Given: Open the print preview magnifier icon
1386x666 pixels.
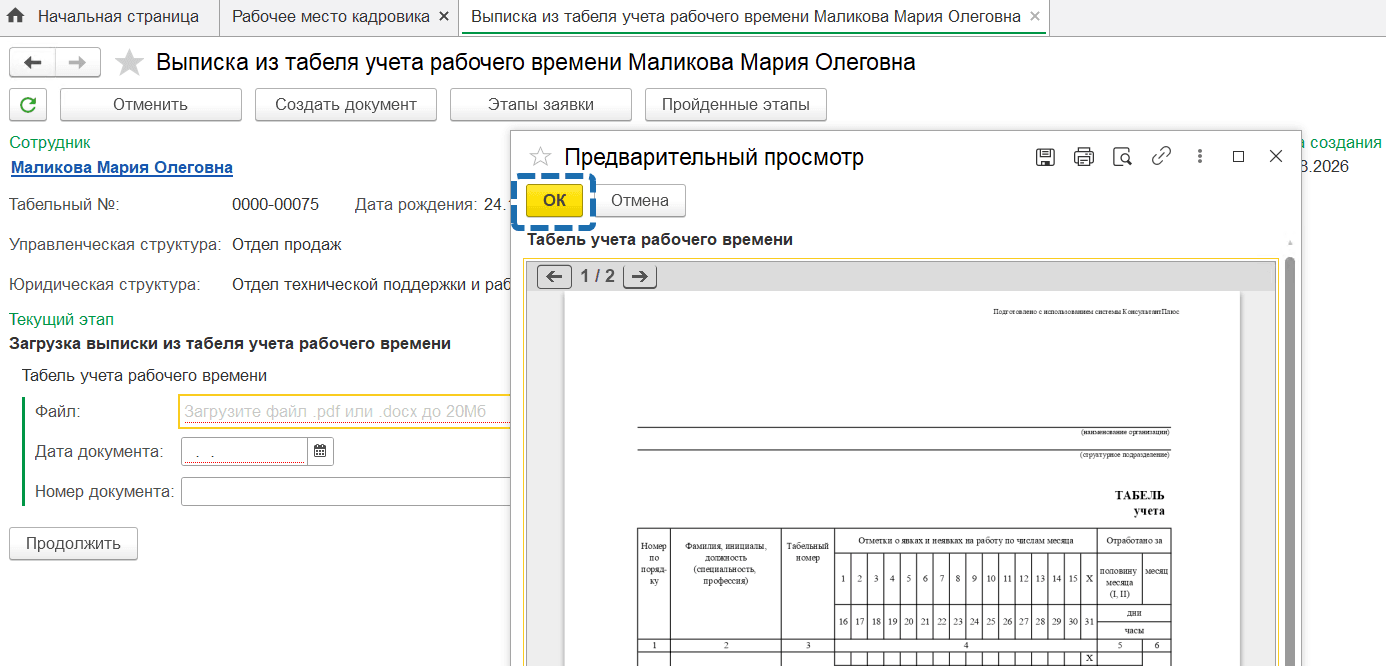Looking at the screenshot, I should click(1122, 156).
